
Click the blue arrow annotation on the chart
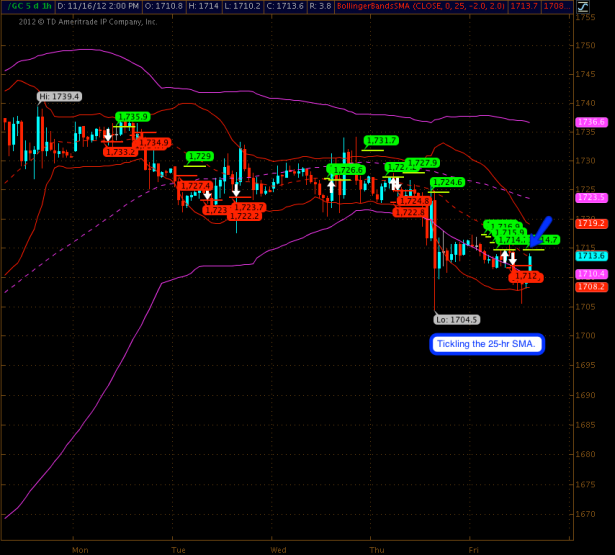(541, 228)
